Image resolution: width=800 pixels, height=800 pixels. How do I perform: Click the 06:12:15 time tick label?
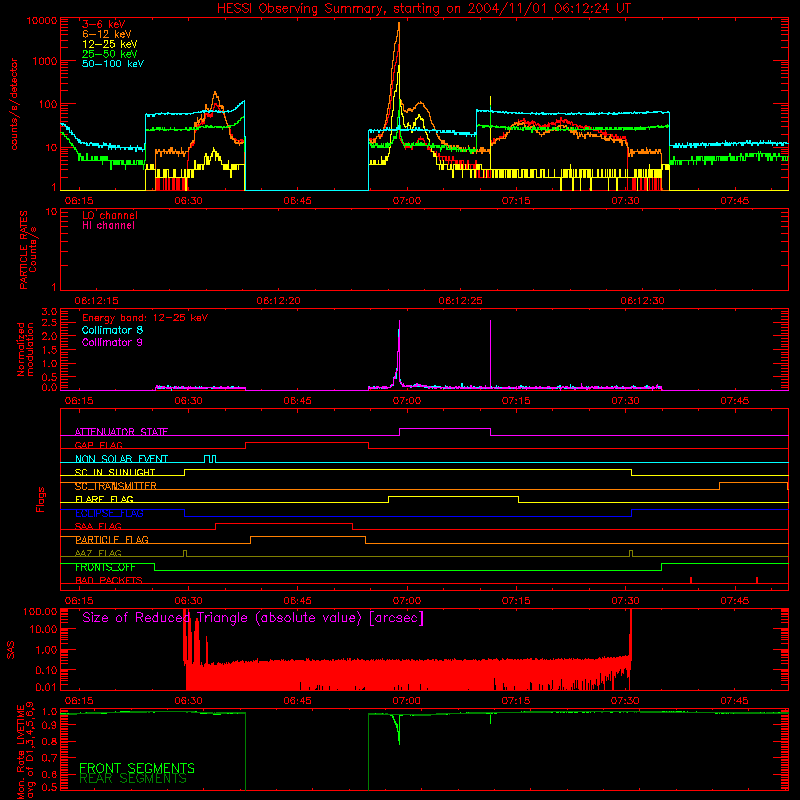click(96, 301)
